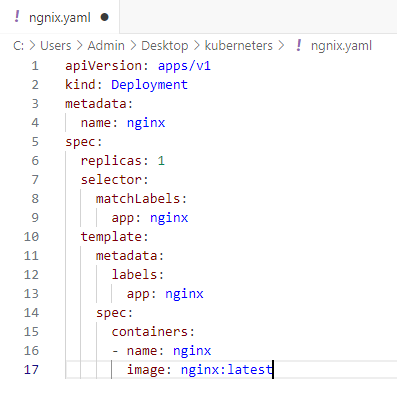Image resolution: width=397 pixels, height=398 pixels.
Task: Click 'spec:' key on line 14
Action: 114,313
